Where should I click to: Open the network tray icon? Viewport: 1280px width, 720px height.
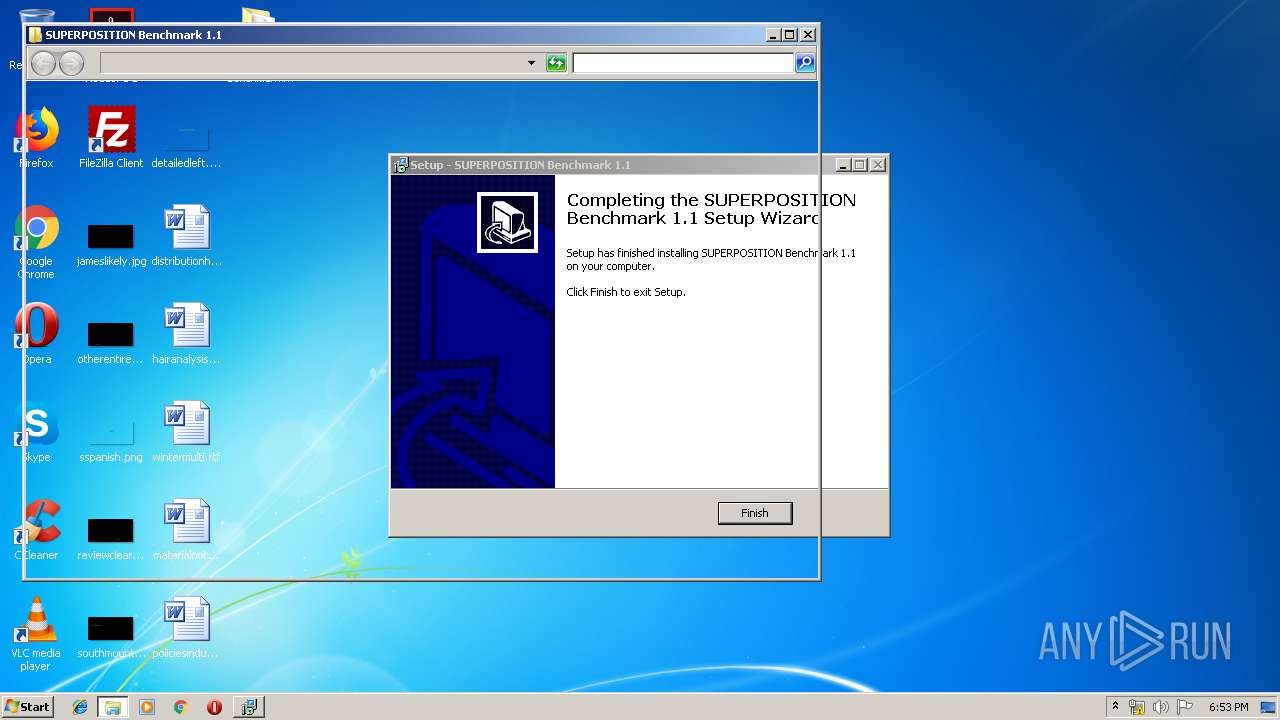(x=1137, y=707)
